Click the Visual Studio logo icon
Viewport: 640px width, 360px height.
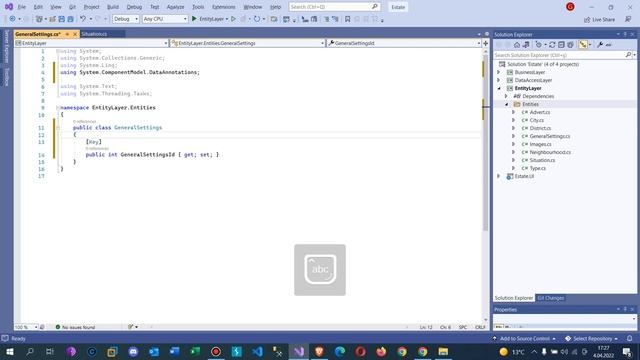[x=9, y=7]
